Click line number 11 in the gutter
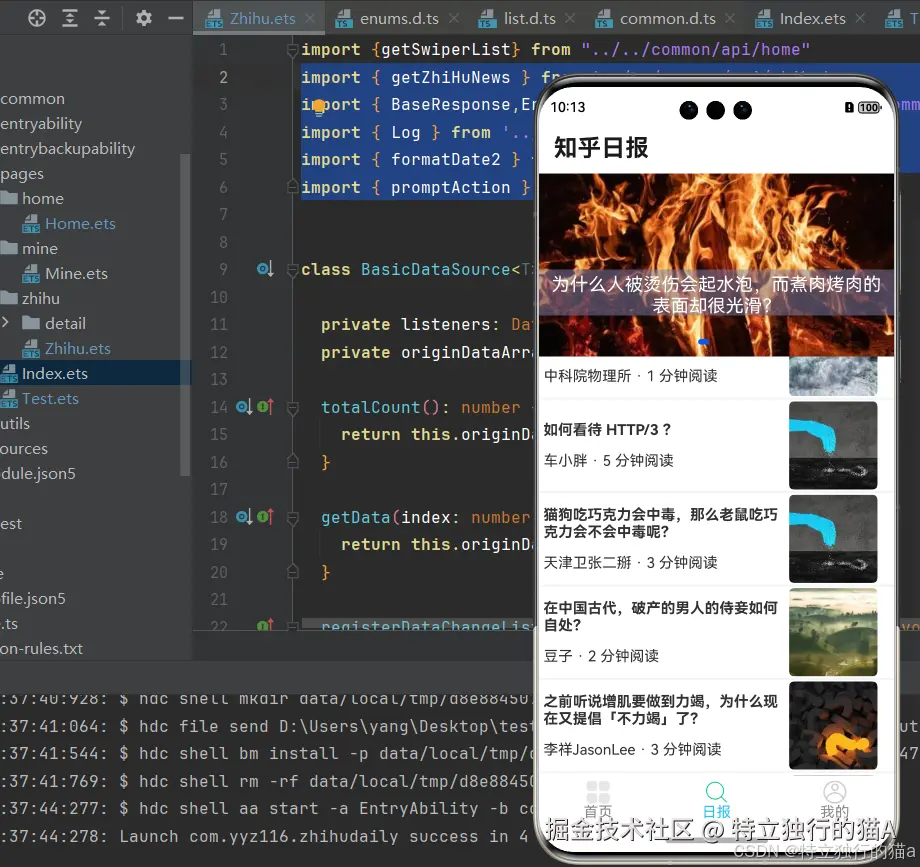920x867 pixels. tap(218, 324)
